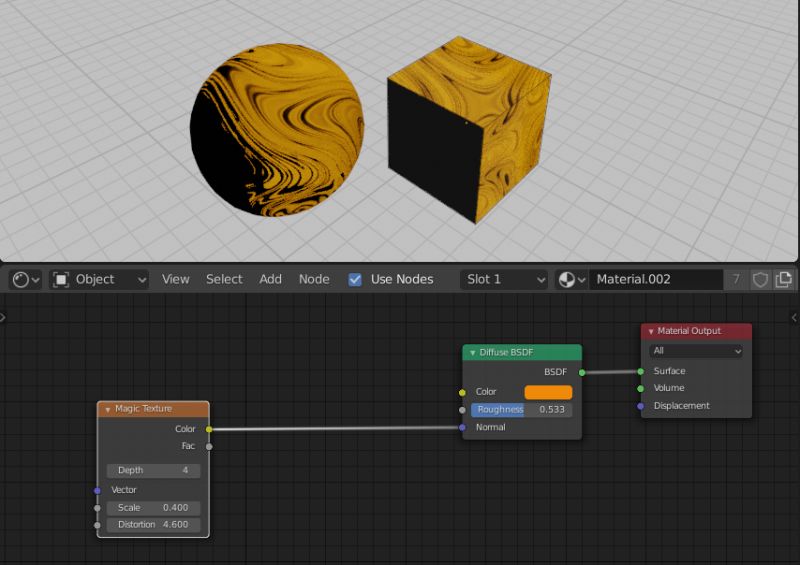Screen dimensions: 800x565
Task: Browse materials with the sphere icon
Action: click(571, 280)
